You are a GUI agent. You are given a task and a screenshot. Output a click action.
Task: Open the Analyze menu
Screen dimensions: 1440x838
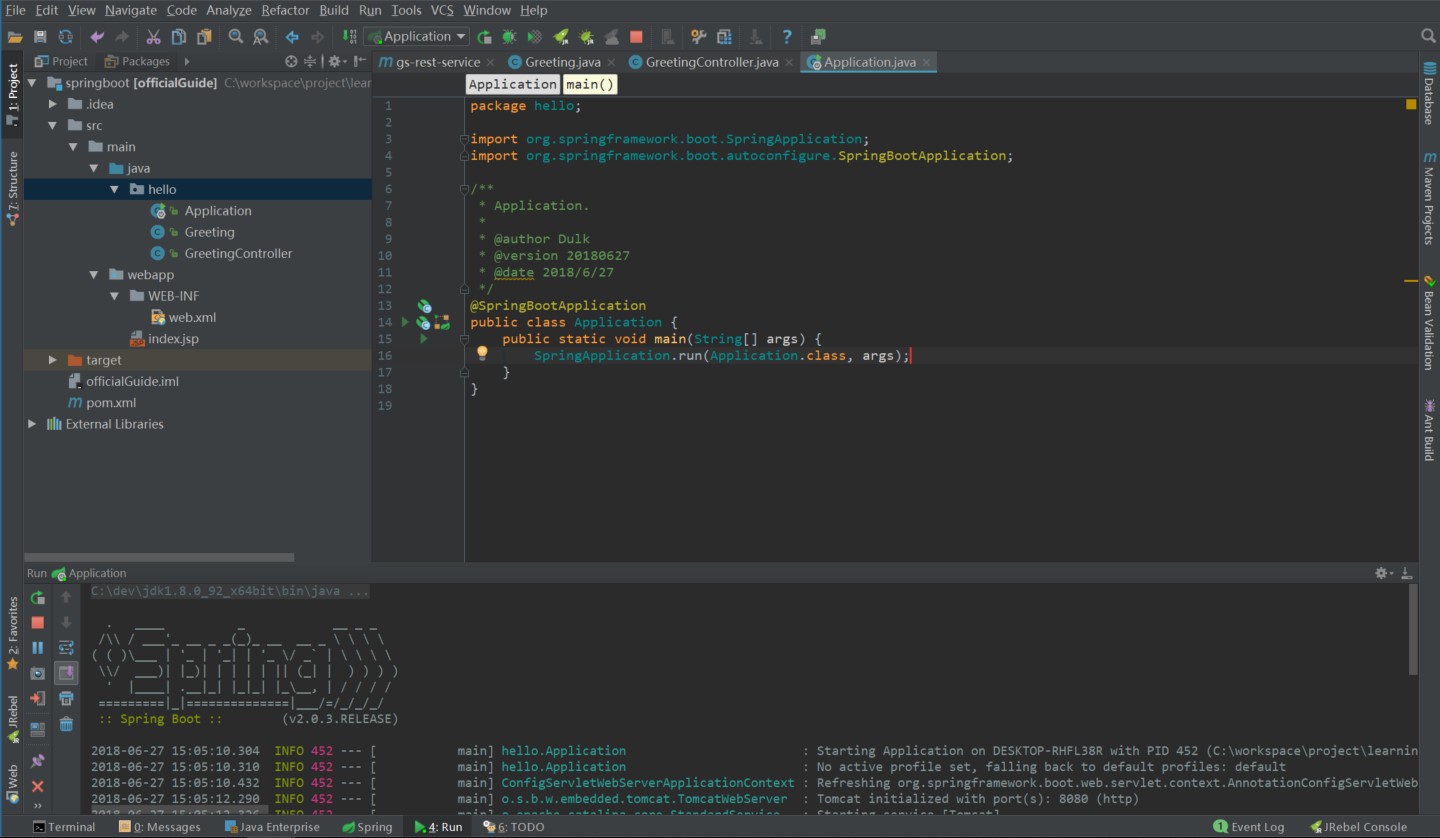(229, 10)
